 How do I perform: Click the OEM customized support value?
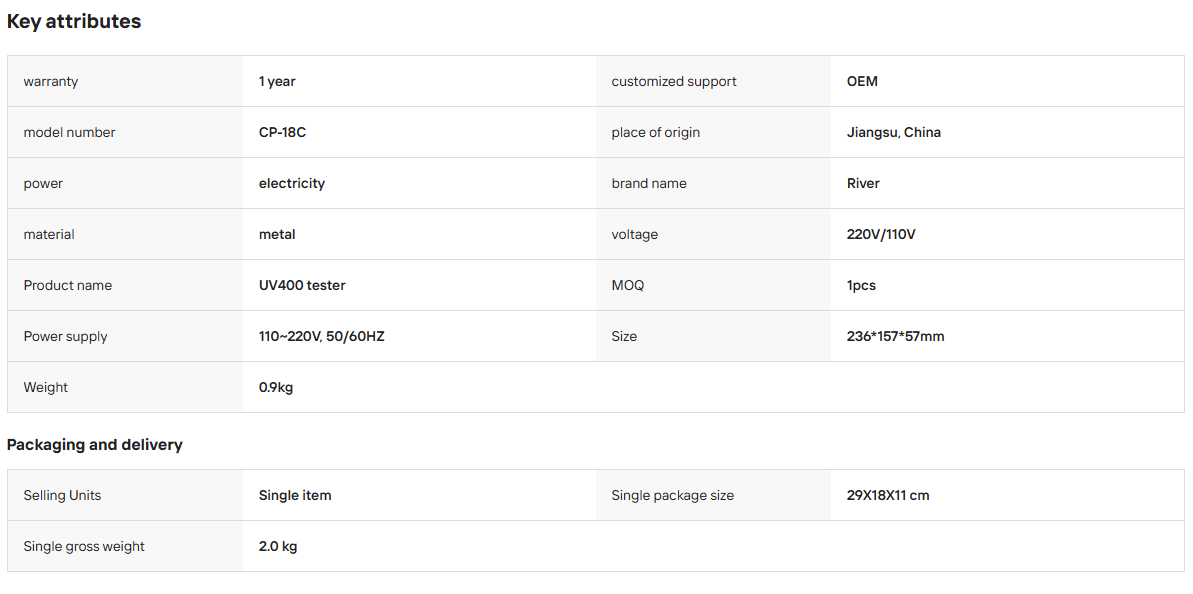click(x=862, y=81)
